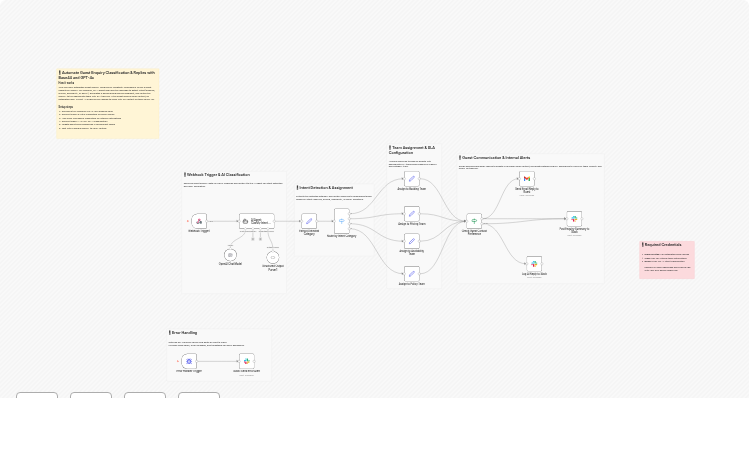Click the Log AI Reply to Slack node
This screenshot has width=749, height=450.
(x=534, y=263)
